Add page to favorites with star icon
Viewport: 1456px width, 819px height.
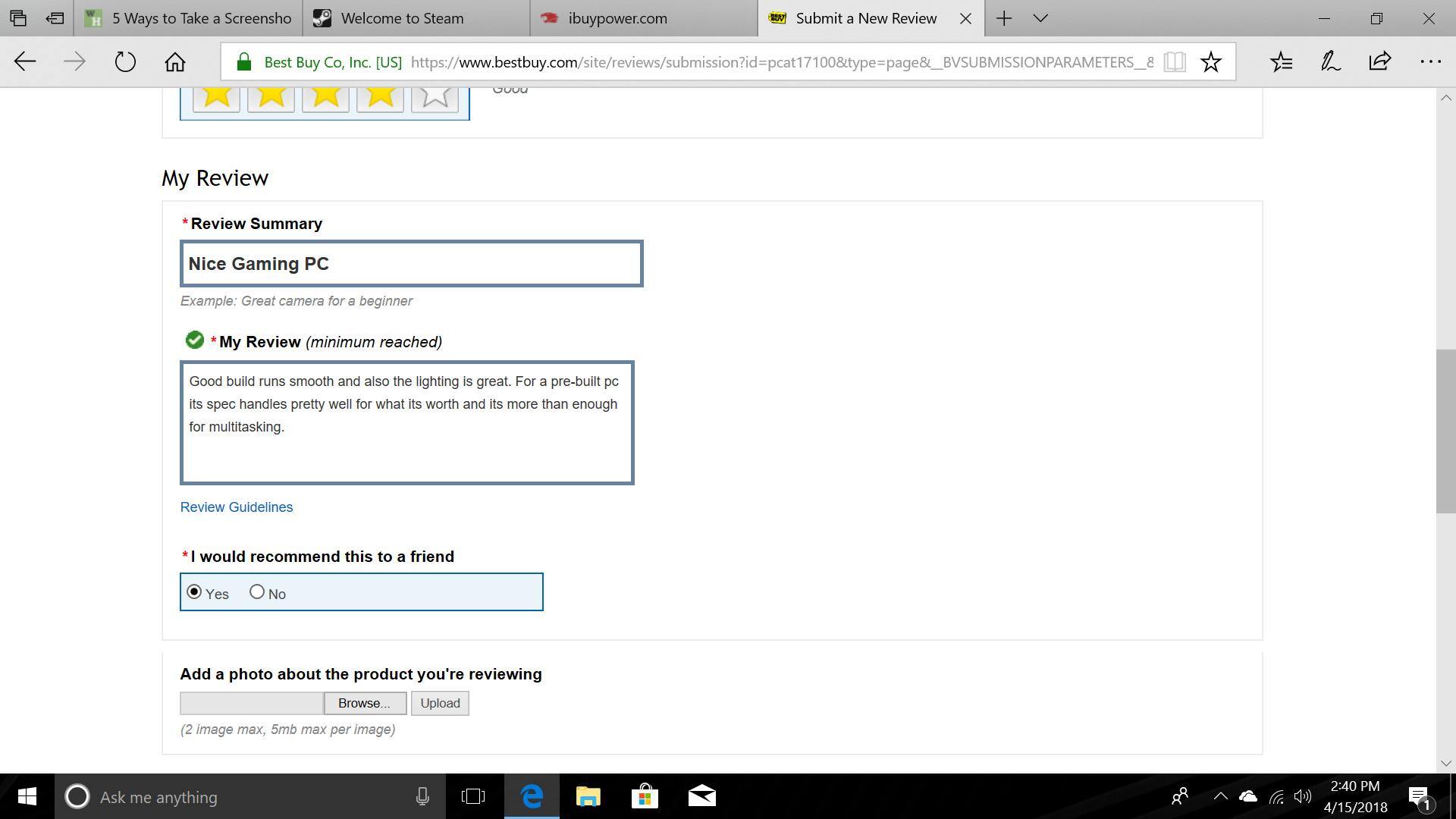point(1210,62)
